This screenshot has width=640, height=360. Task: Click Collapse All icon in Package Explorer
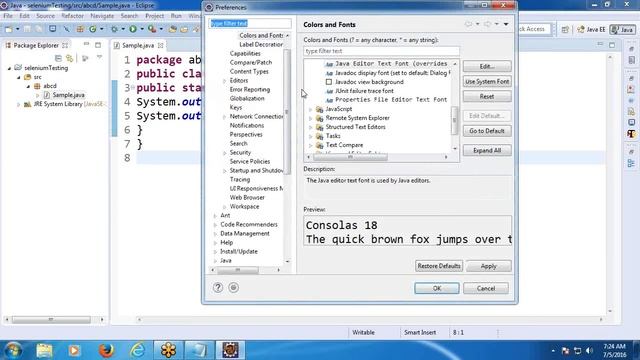(x=58, y=58)
